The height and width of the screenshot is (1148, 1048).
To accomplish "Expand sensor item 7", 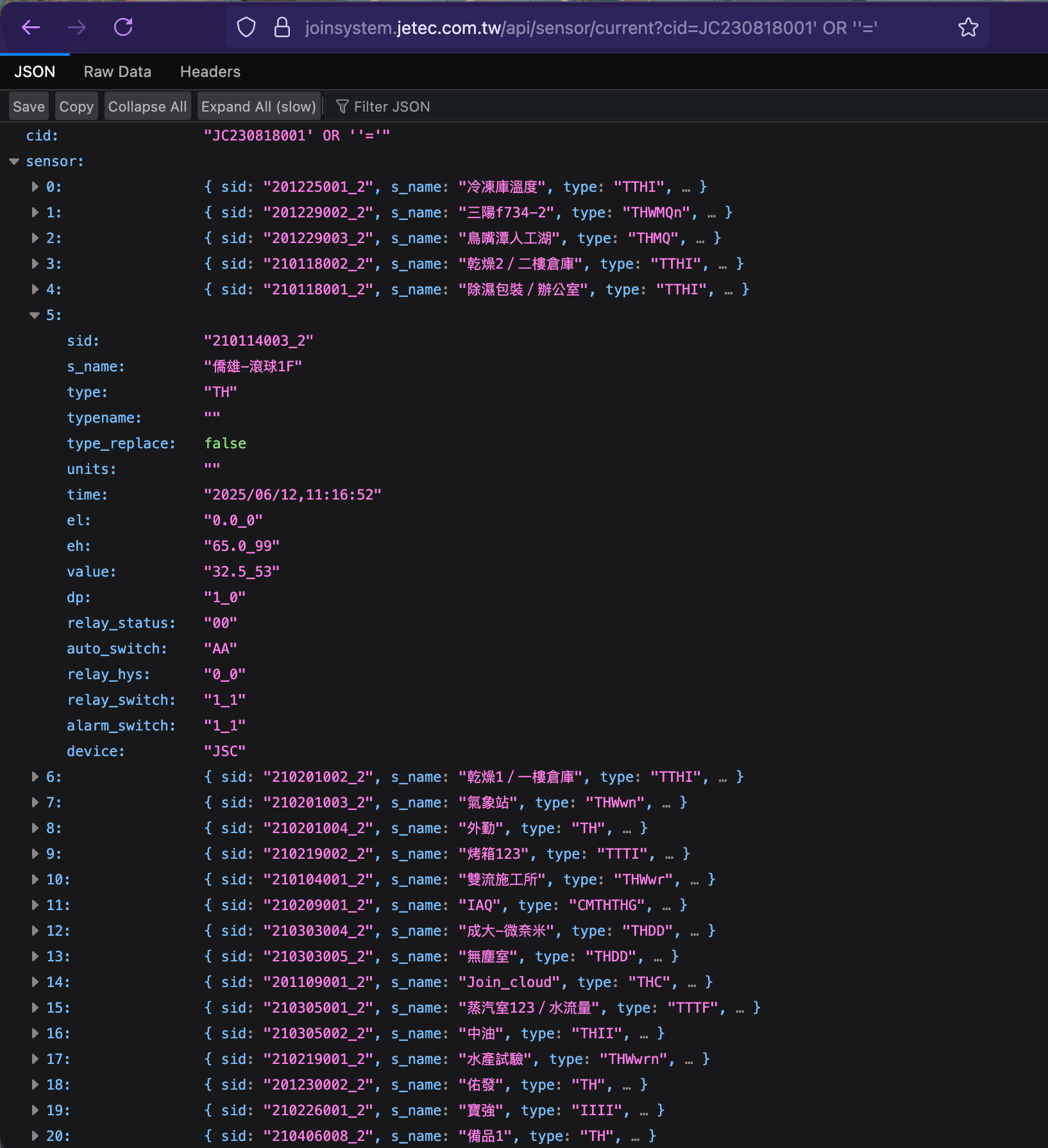I will [35, 802].
